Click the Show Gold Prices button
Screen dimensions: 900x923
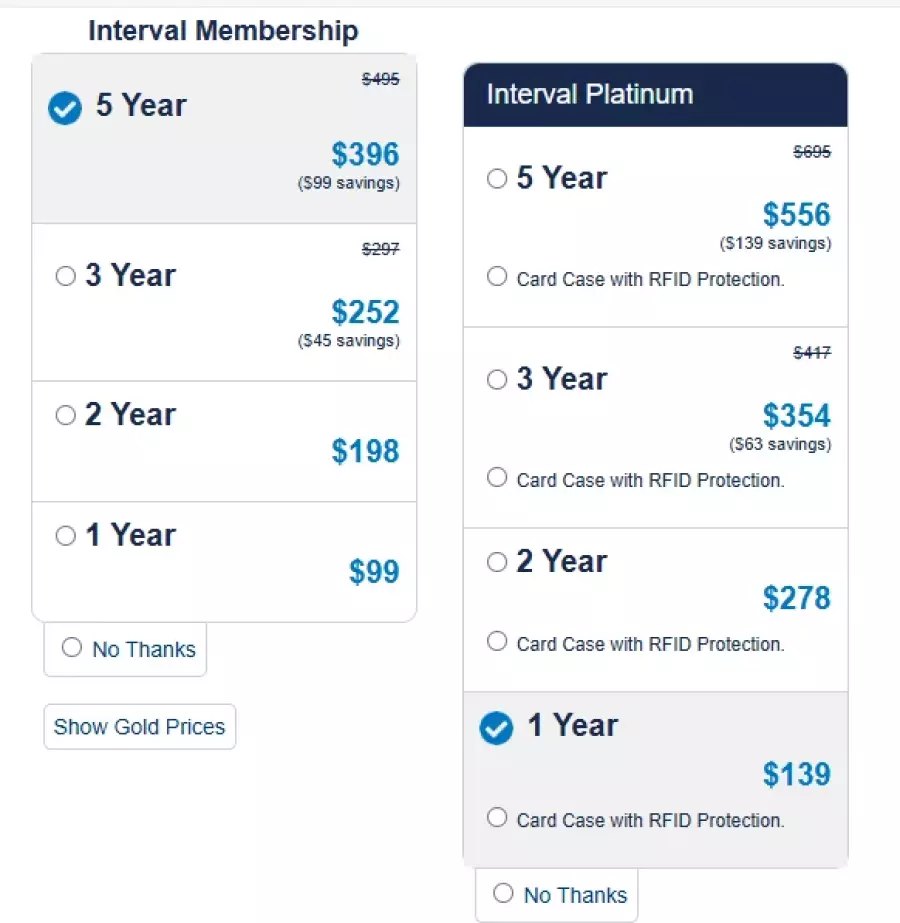[140, 727]
